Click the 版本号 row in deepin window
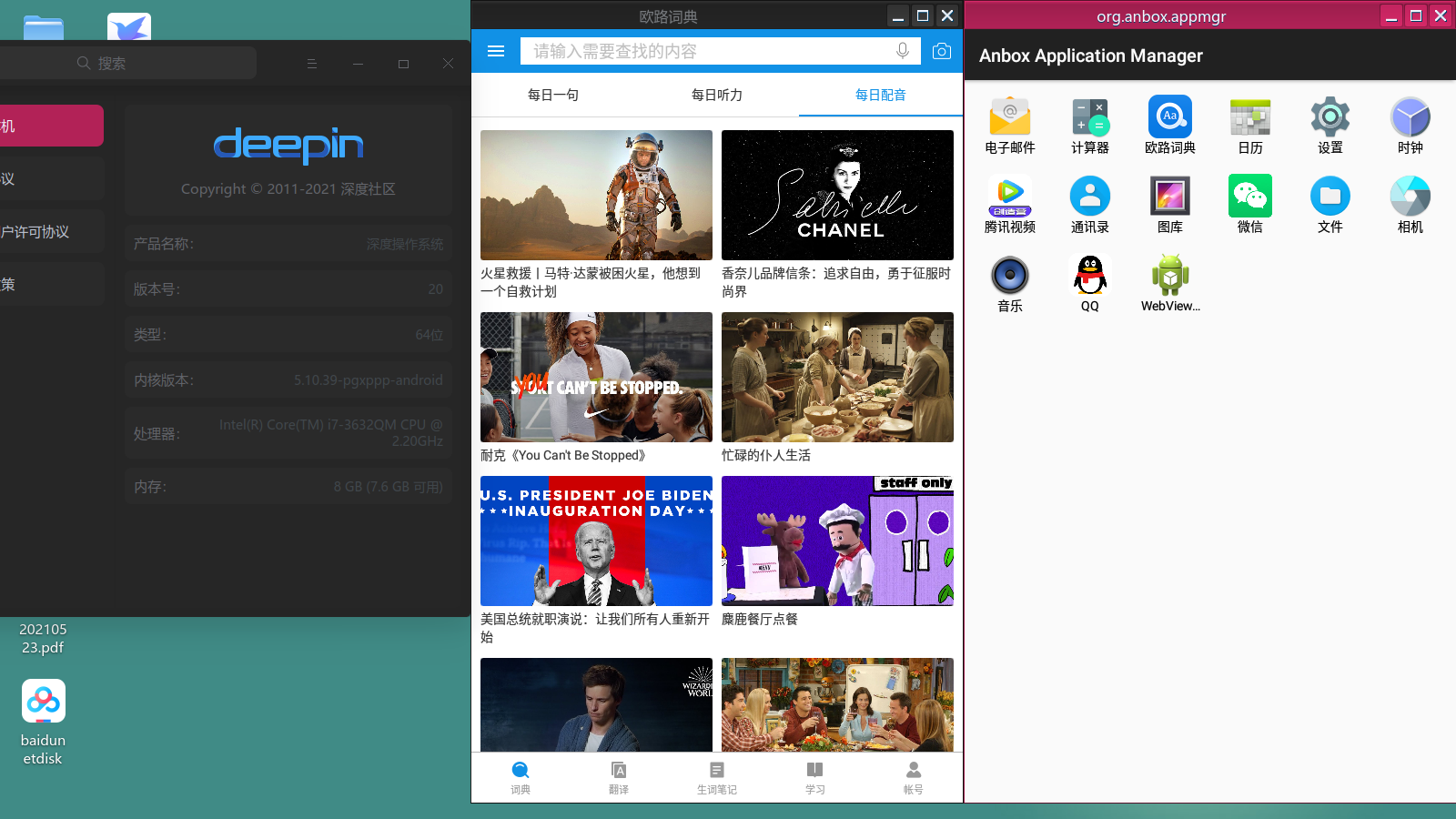 pyautogui.click(x=288, y=289)
